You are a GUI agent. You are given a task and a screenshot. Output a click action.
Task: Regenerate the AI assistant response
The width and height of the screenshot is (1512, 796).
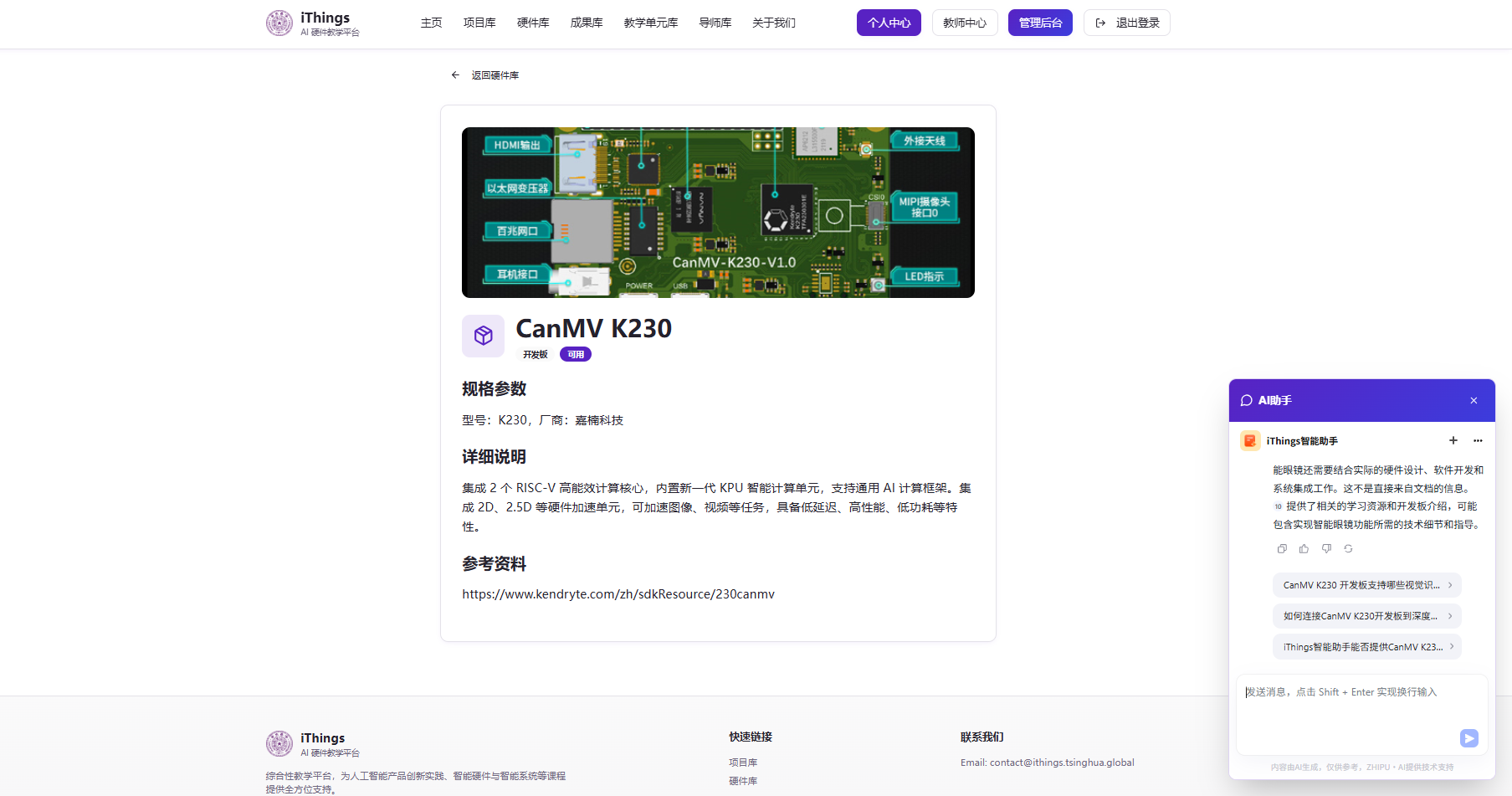click(1348, 549)
